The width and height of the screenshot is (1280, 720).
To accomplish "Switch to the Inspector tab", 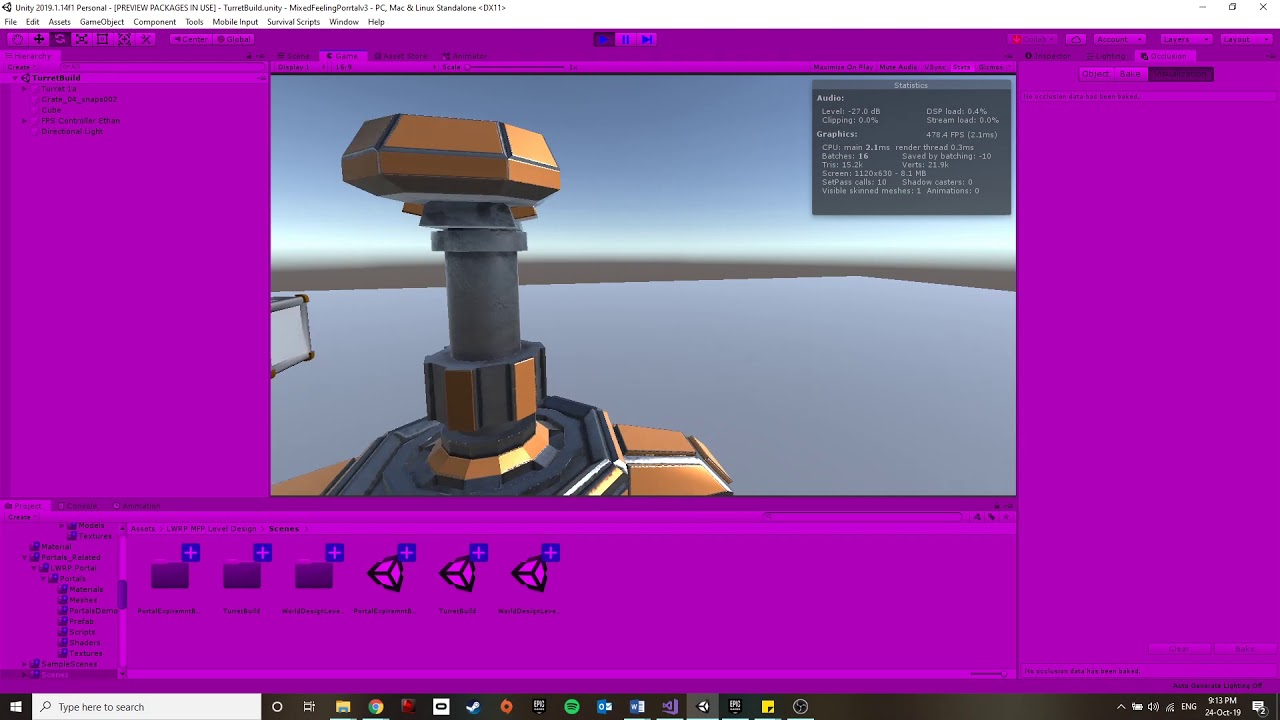I will 1048,56.
